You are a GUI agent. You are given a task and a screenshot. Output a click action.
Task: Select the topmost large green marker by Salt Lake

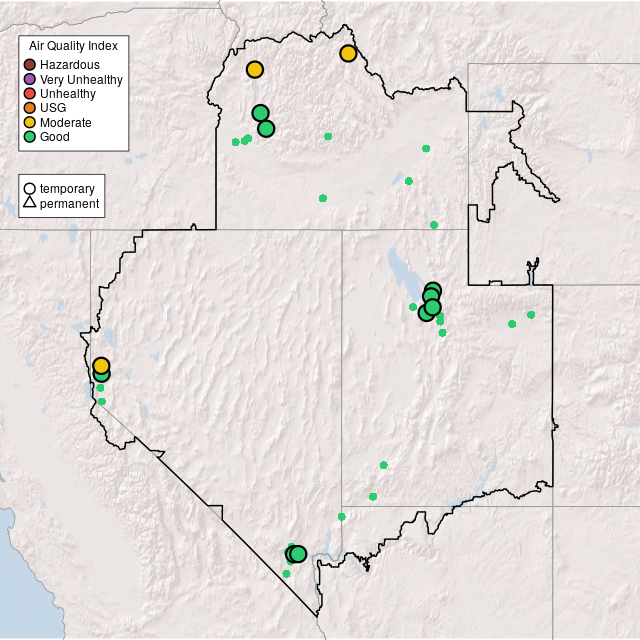432,290
